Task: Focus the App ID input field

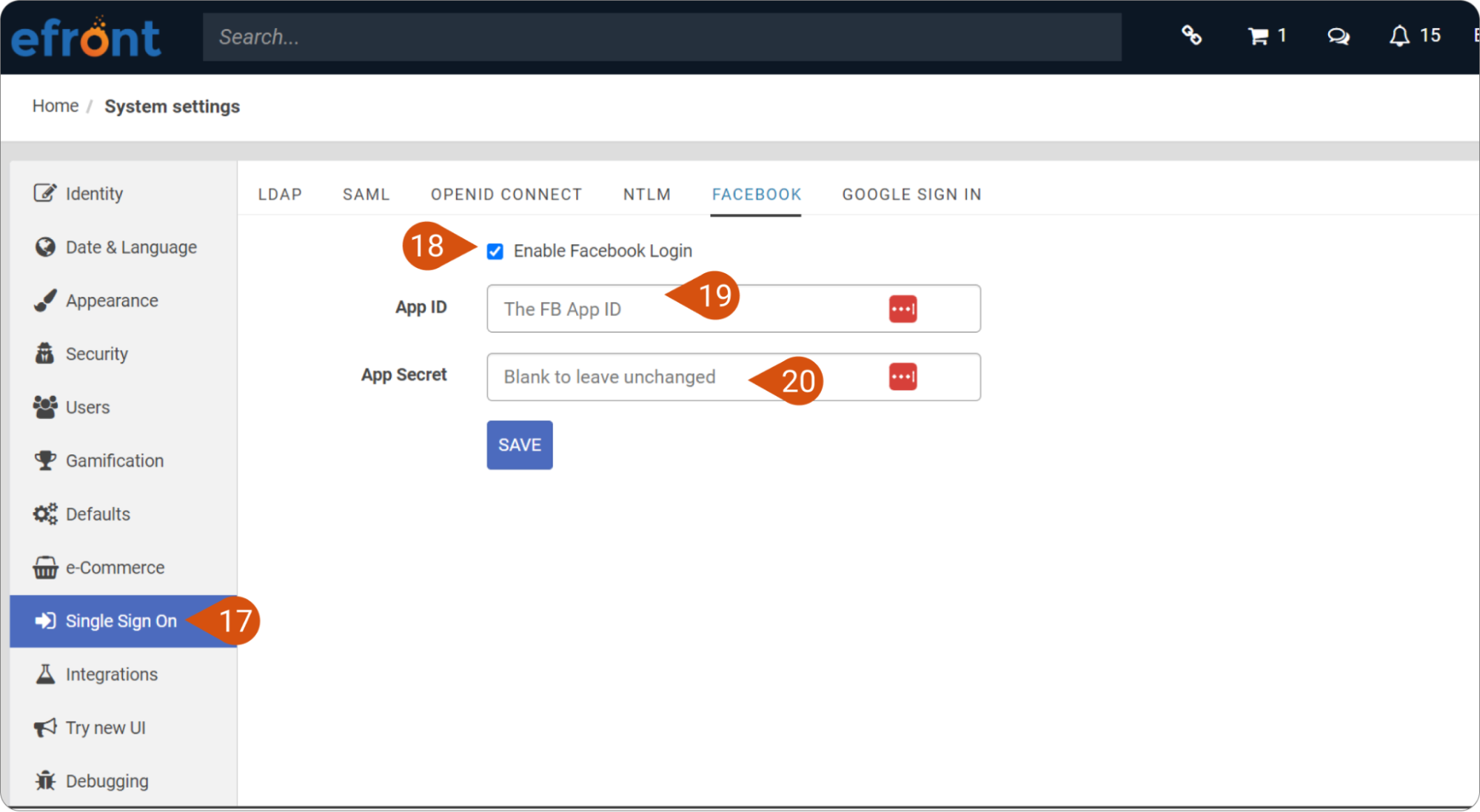Action: (x=734, y=309)
